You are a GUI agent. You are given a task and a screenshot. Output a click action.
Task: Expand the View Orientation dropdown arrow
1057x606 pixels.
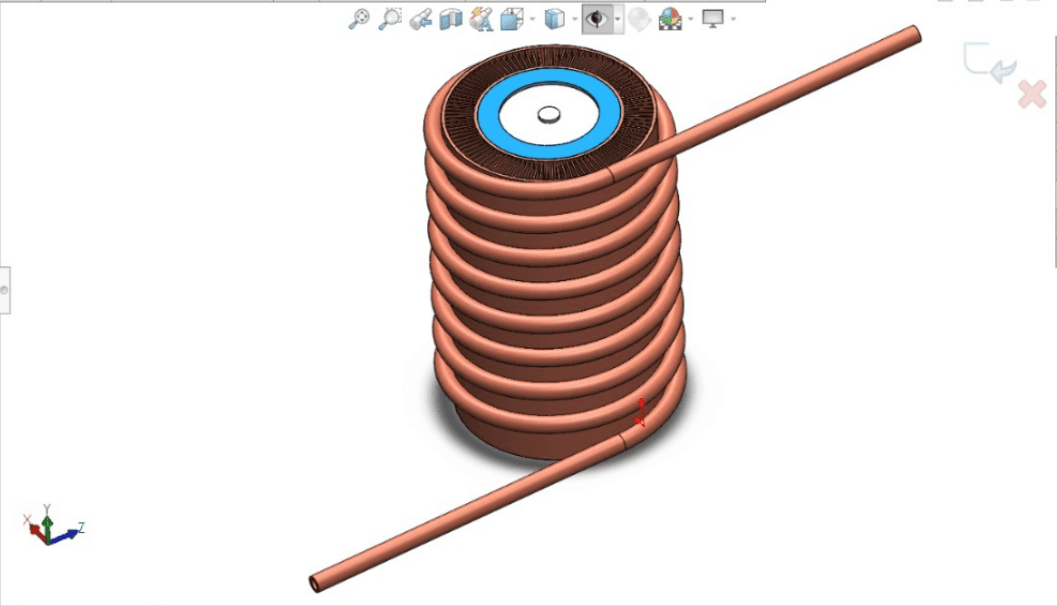pyautogui.click(x=533, y=19)
